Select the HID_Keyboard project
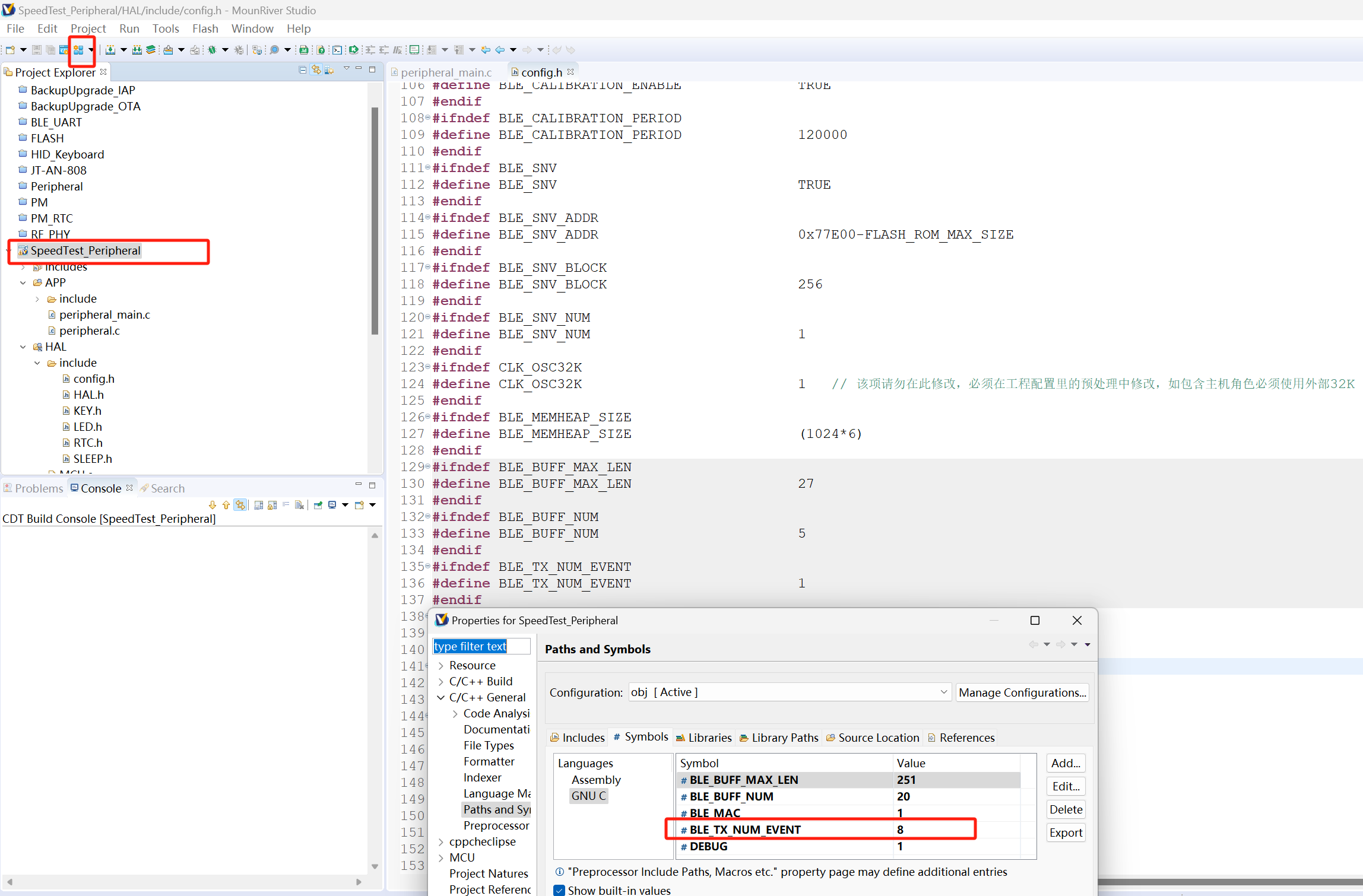This screenshot has width=1363, height=896. (x=67, y=154)
